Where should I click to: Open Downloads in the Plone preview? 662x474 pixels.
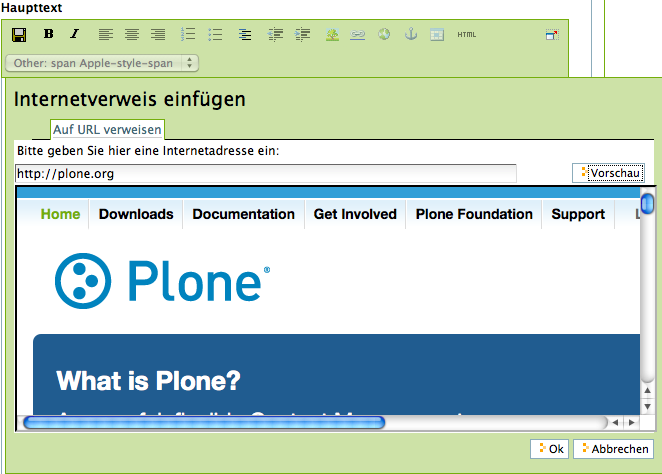136,214
